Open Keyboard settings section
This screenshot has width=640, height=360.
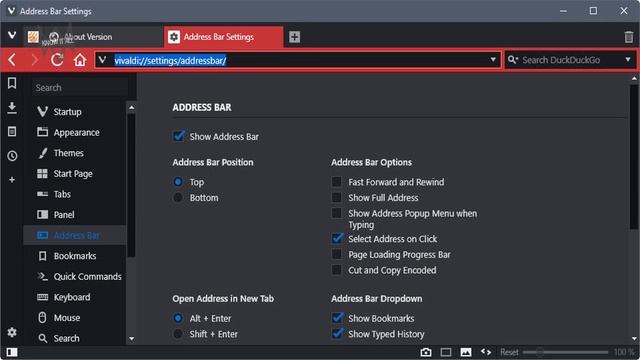[x=75, y=297]
